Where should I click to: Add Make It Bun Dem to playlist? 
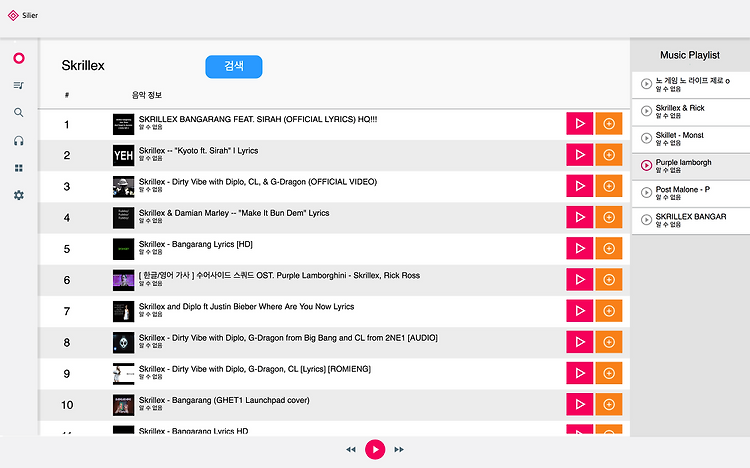[609, 217]
